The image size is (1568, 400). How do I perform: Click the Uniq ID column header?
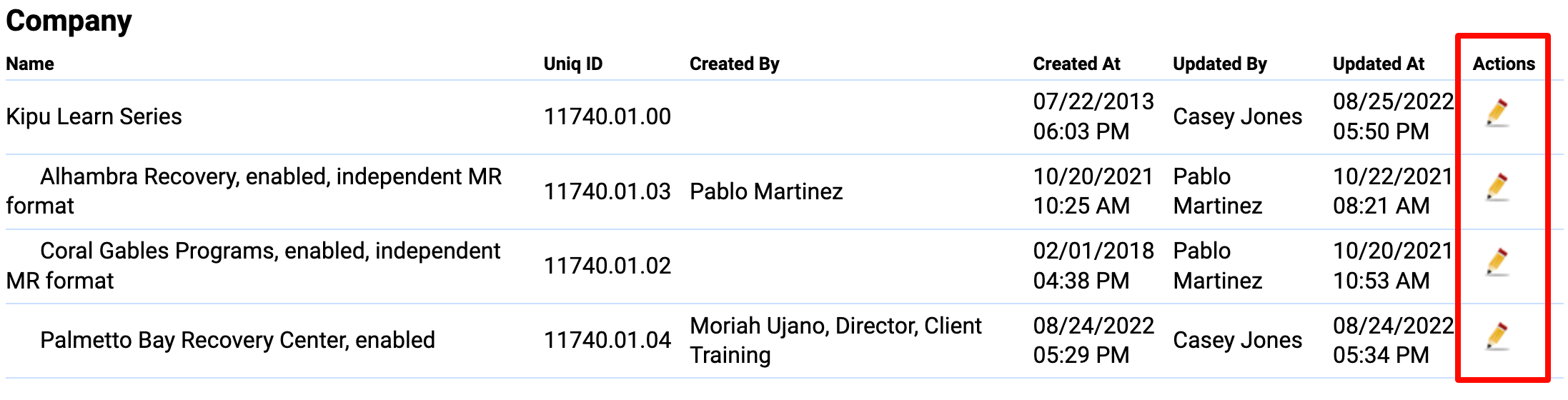[x=573, y=64]
